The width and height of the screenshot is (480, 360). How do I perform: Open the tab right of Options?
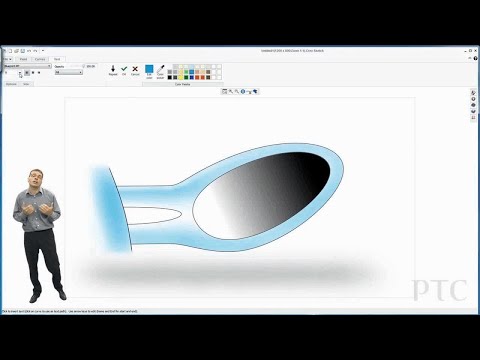[x=26, y=84]
